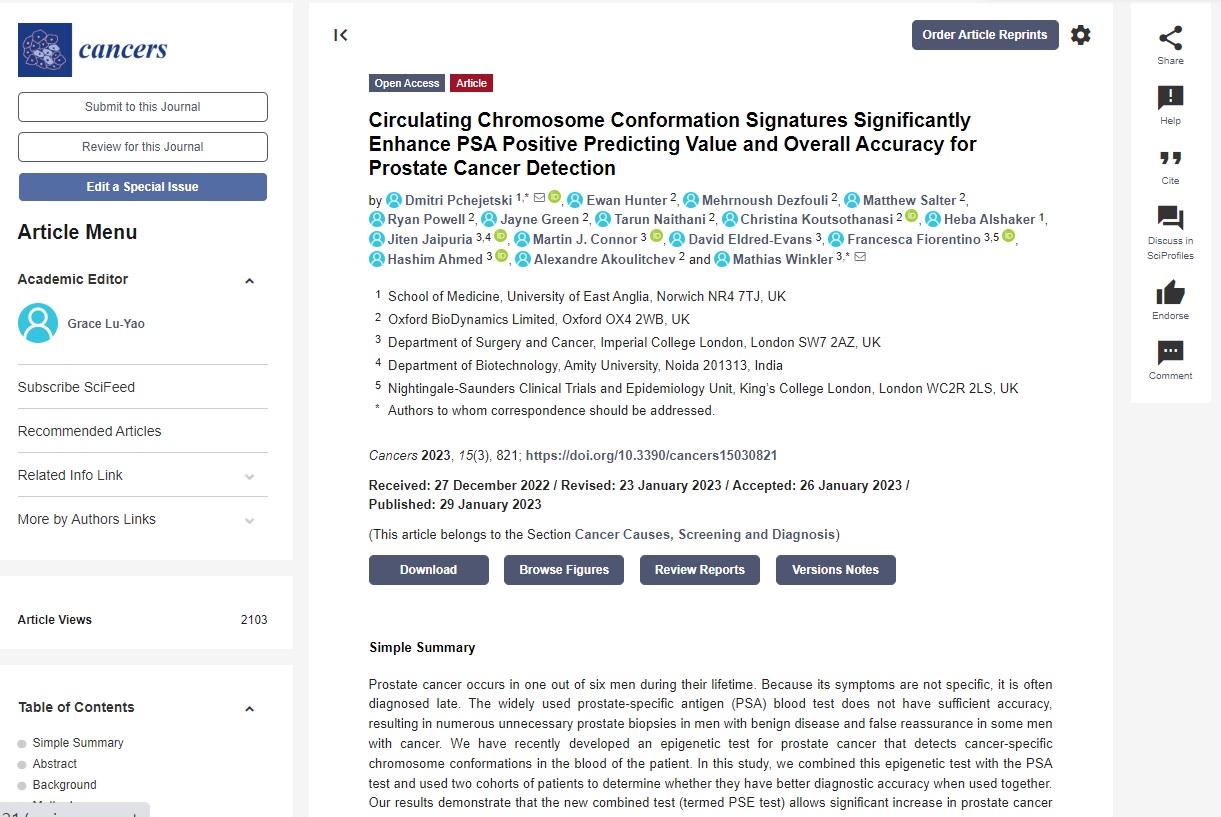Viewport: 1221px width, 817px height.
Task: Open Discuss in SciProfiles icon
Action: click(1170, 218)
